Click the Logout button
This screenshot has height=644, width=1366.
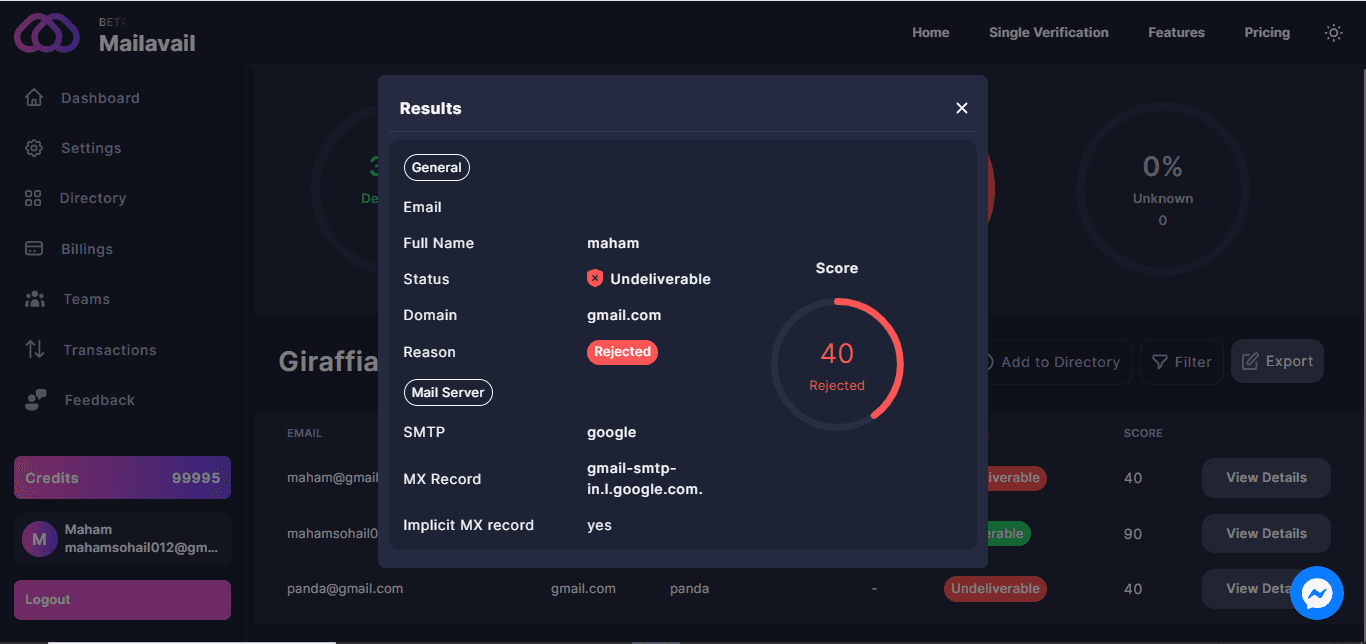tap(122, 600)
